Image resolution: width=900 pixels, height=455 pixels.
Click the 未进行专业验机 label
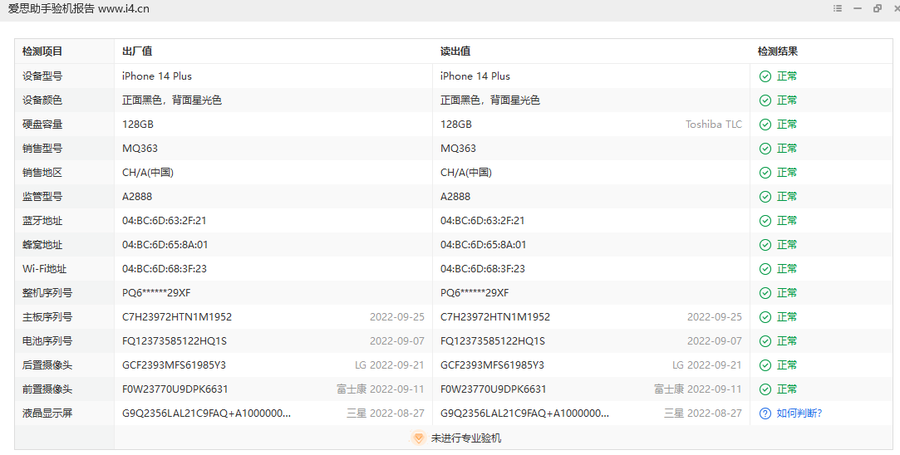point(466,438)
